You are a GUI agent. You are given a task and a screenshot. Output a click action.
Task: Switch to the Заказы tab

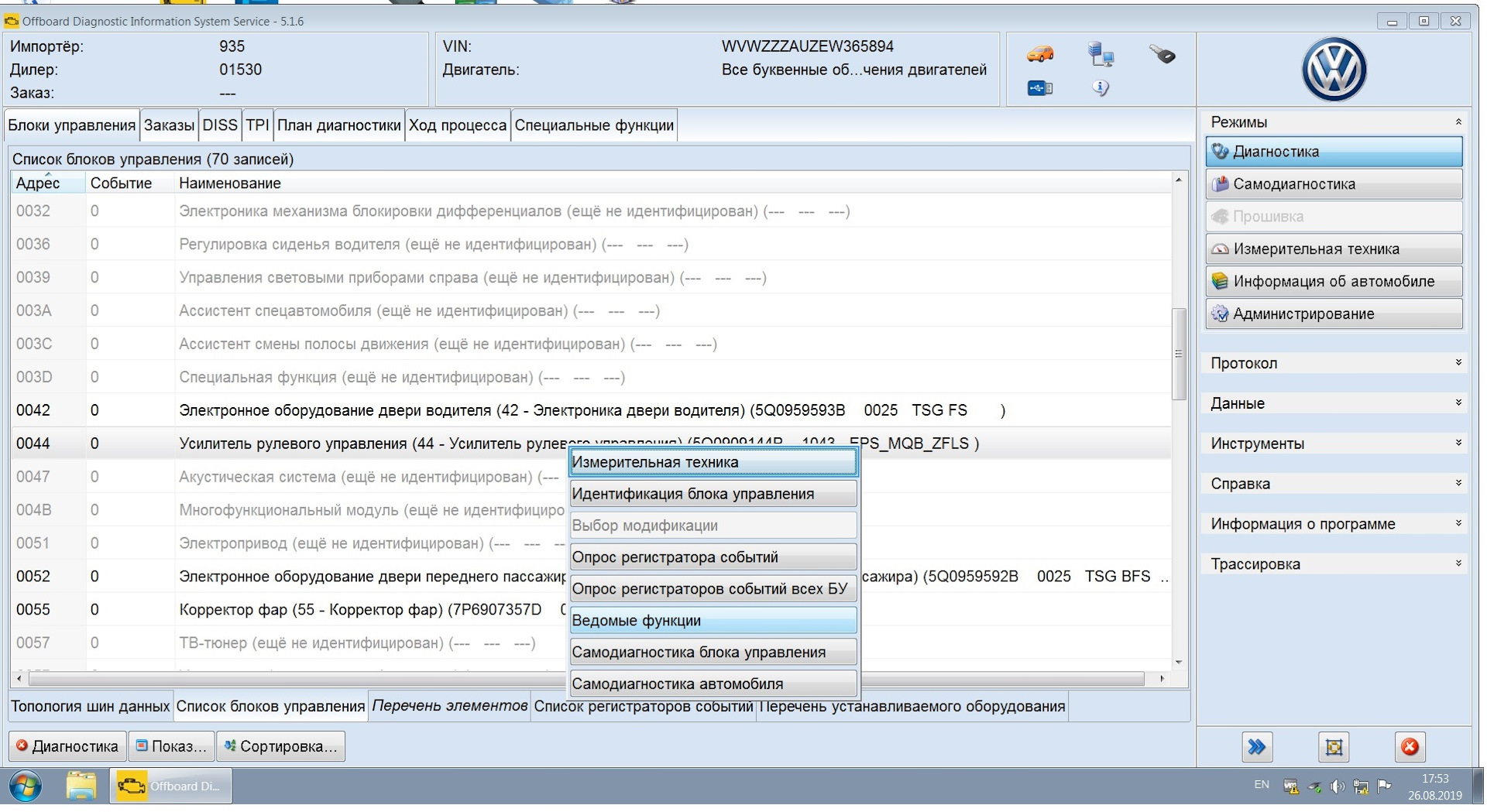coord(169,125)
